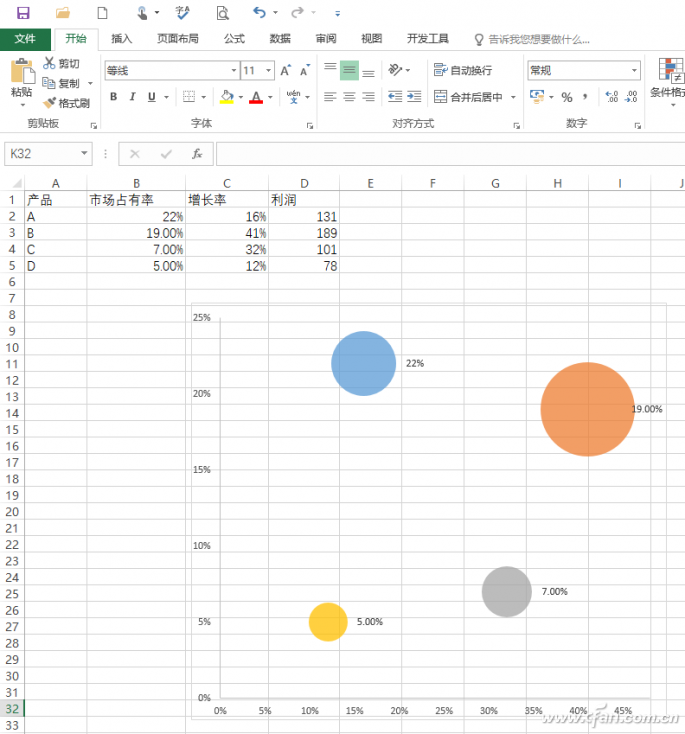This screenshot has height=734, width=685.
Task: Decrease decimal places
Action: 631,97
